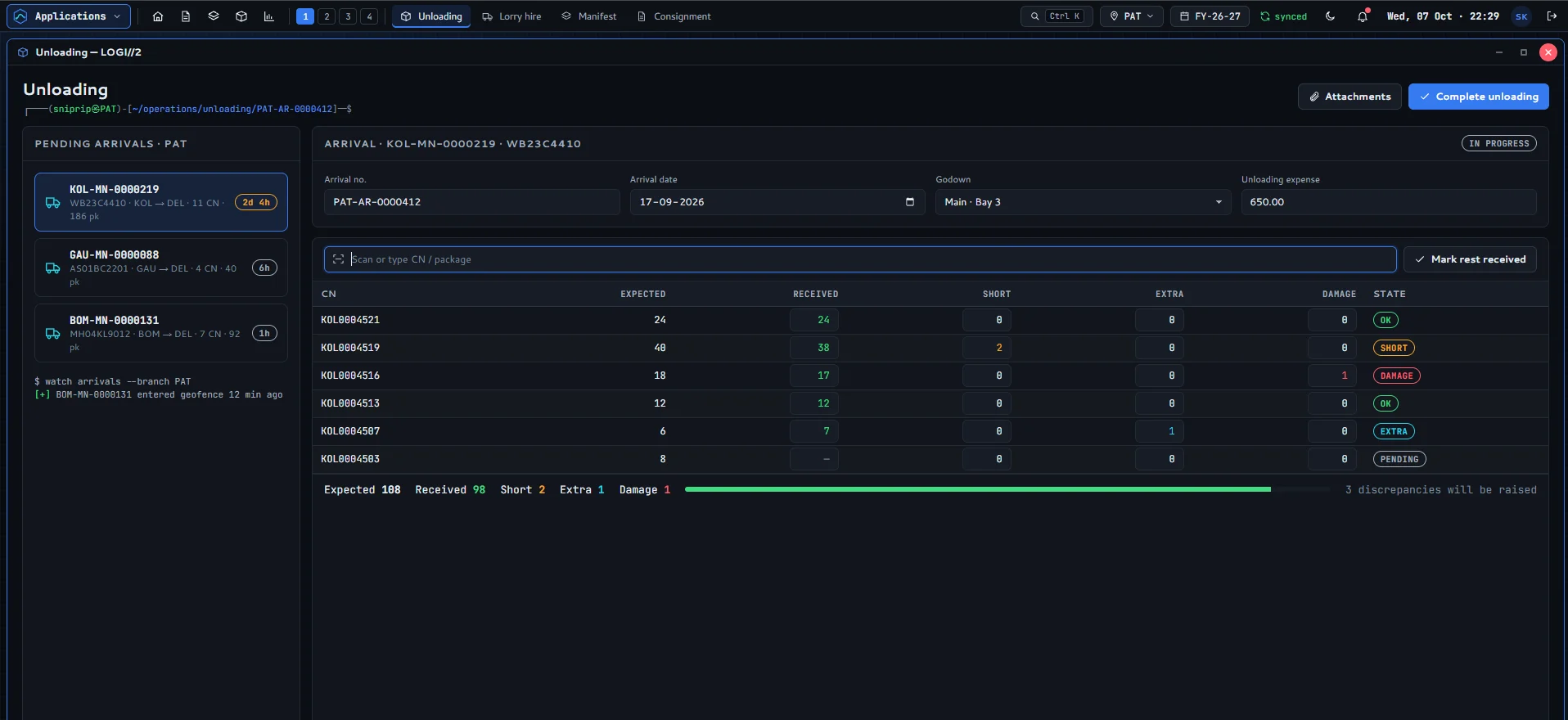The height and width of the screenshot is (720, 1568).
Task: Click the barcode scan icon
Action: pyautogui.click(x=338, y=259)
